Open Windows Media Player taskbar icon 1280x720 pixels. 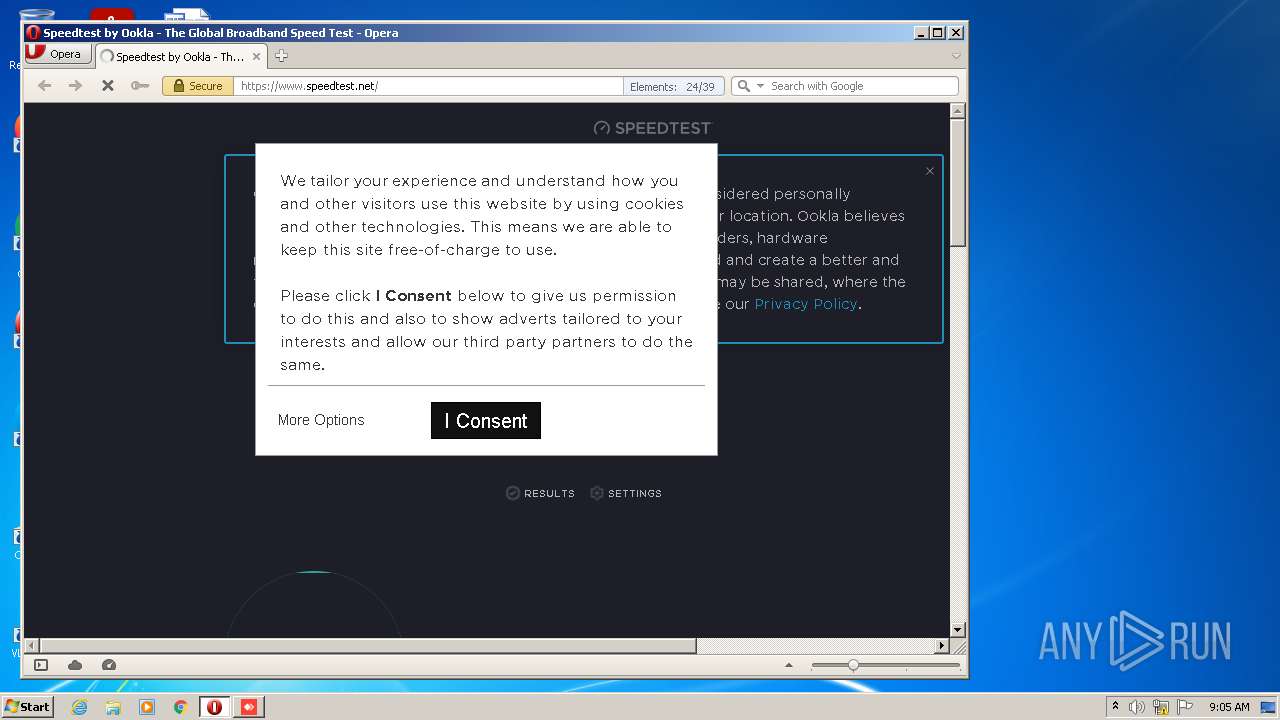pyautogui.click(x=147, y=707)
